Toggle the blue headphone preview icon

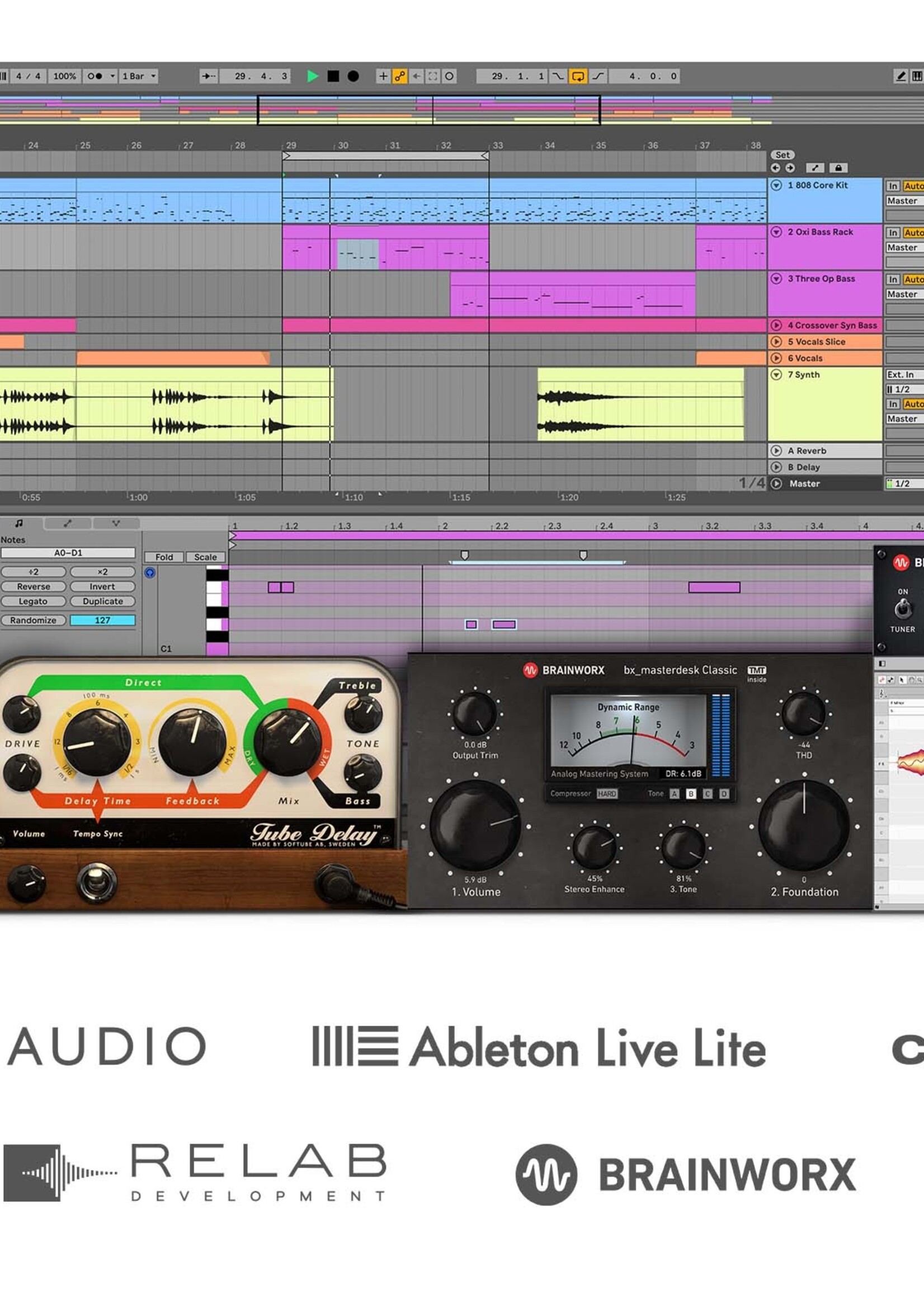pyautogui.click(x=150, y=573)
